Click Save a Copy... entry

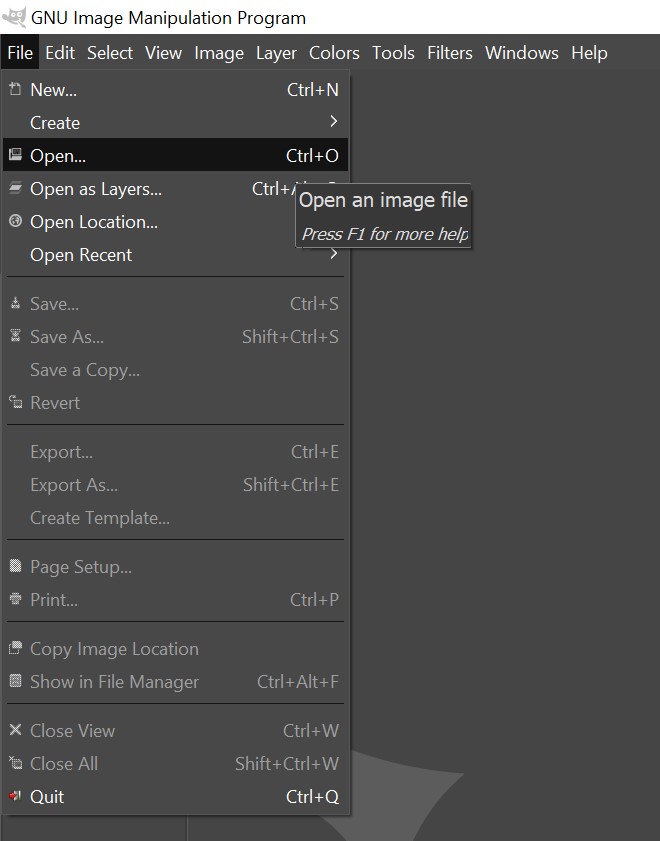[175, 370]
